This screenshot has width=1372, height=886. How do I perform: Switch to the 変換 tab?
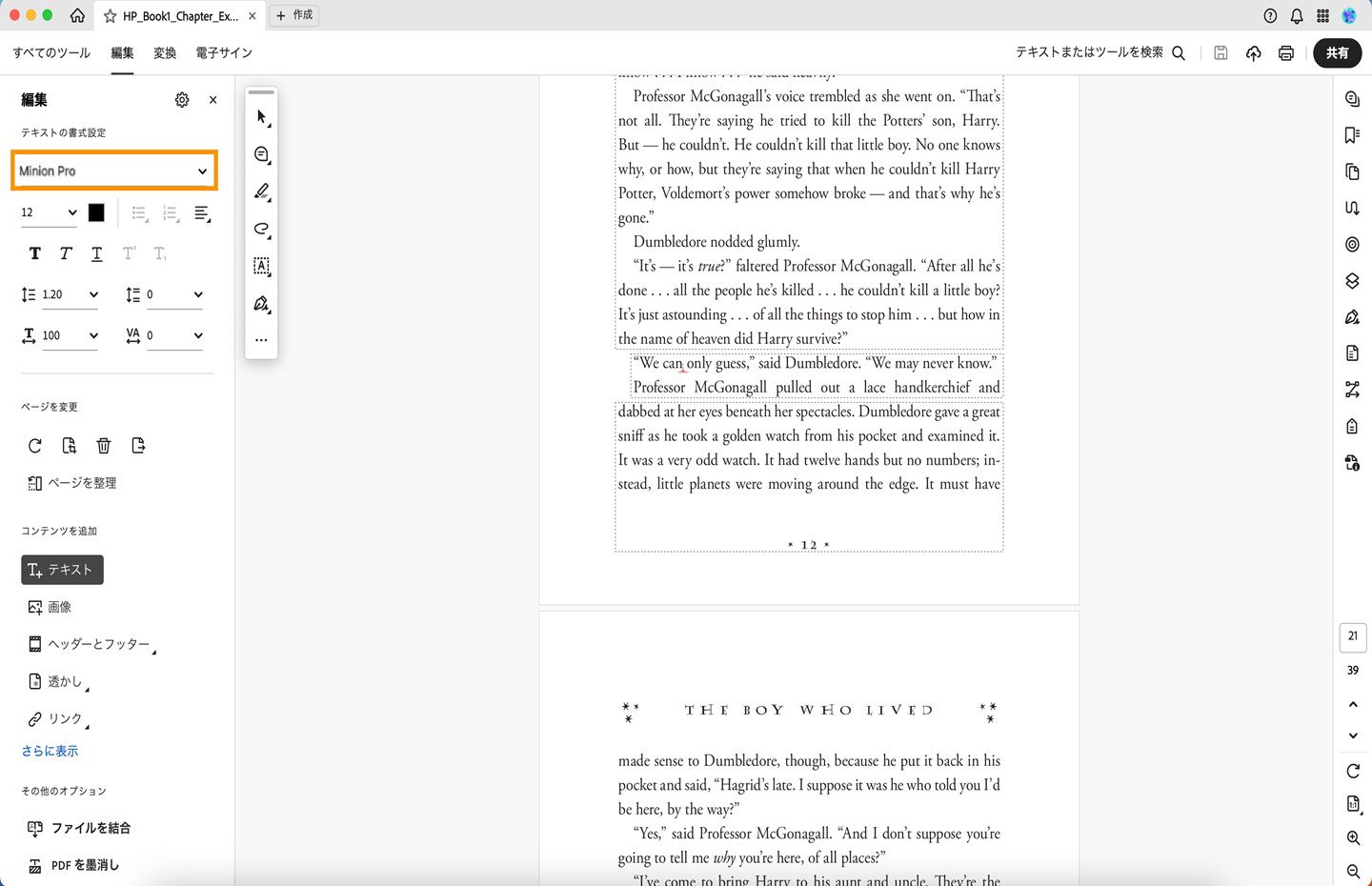(x=165, y=53)
